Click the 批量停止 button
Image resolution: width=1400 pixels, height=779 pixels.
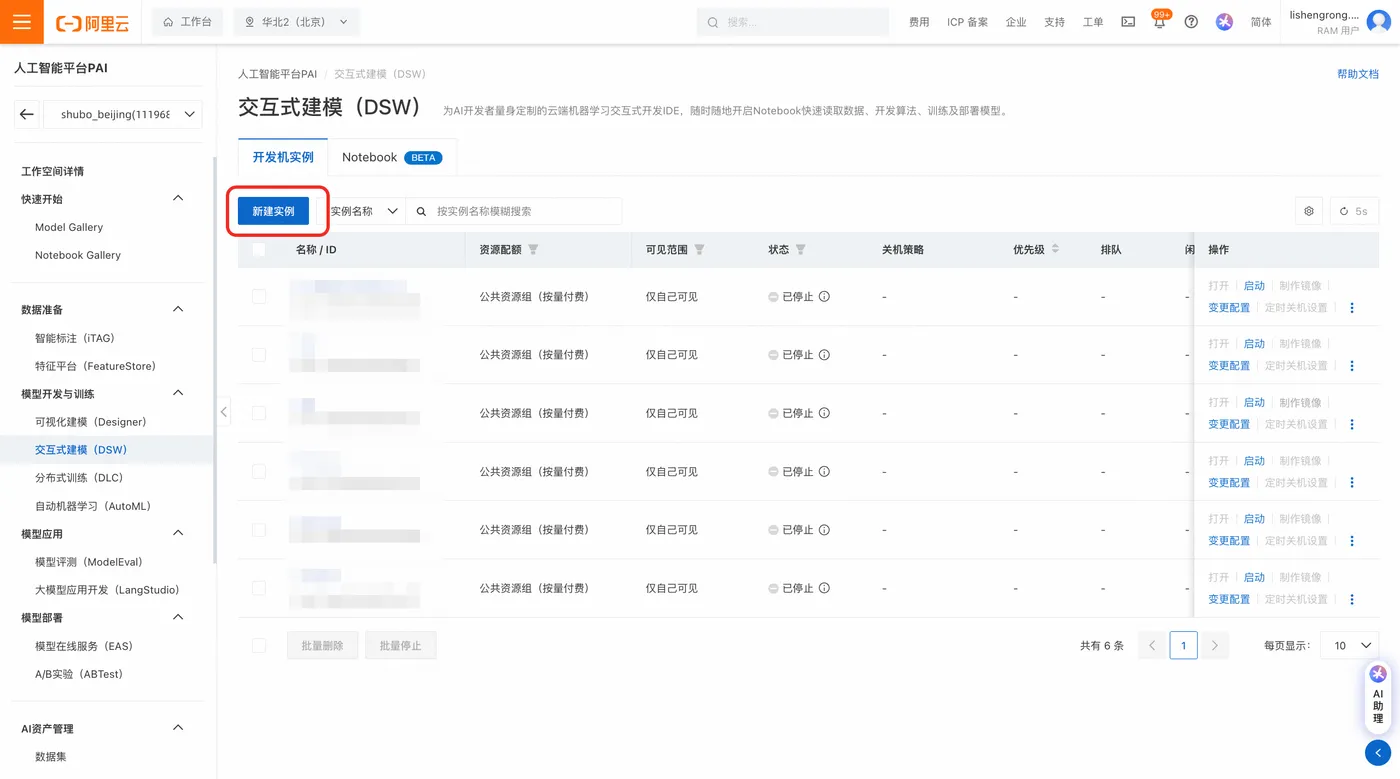coord(400,646)
